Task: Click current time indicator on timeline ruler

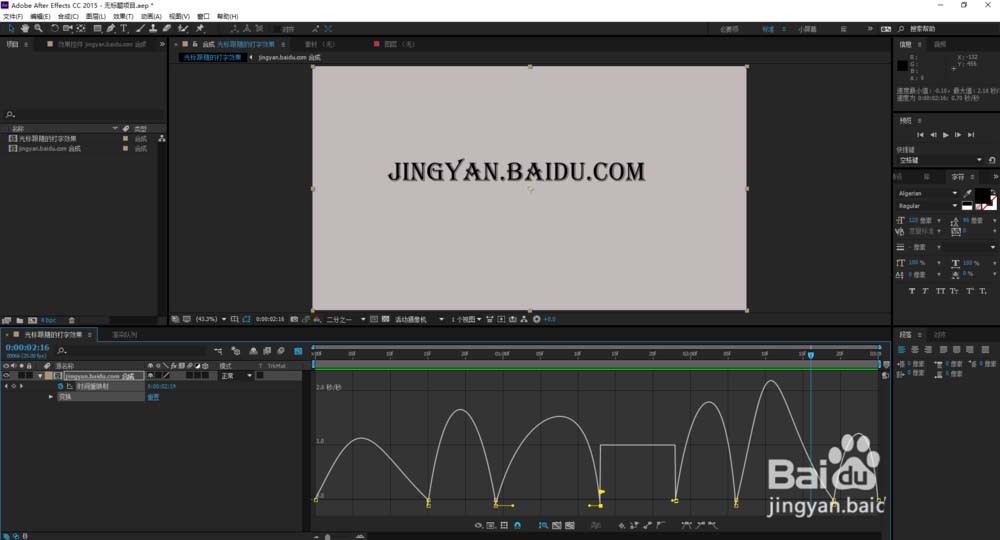Action: pos(811,354)
